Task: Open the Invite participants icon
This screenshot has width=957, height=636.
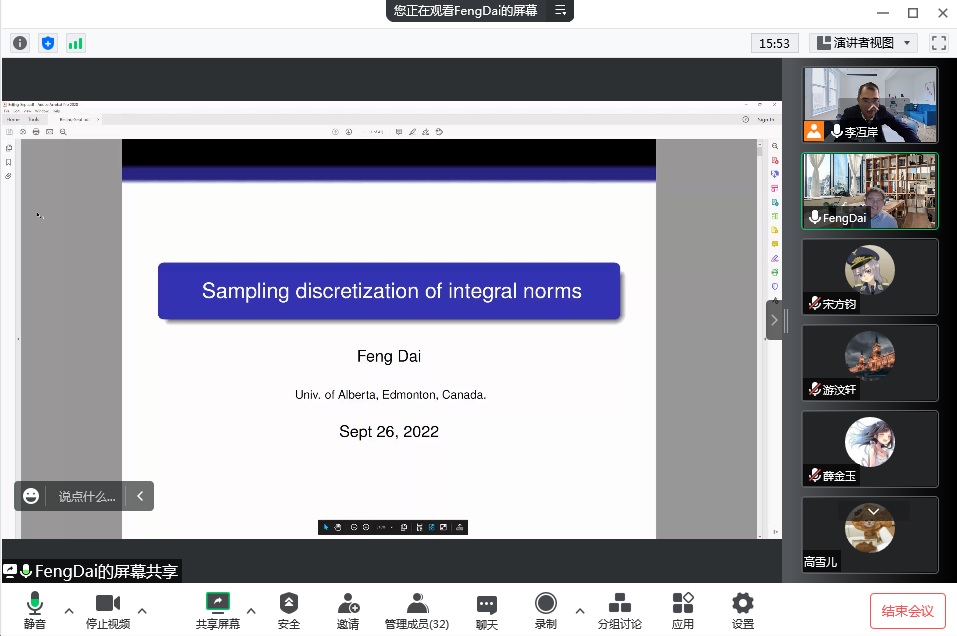Action: [x=348, y=610]
